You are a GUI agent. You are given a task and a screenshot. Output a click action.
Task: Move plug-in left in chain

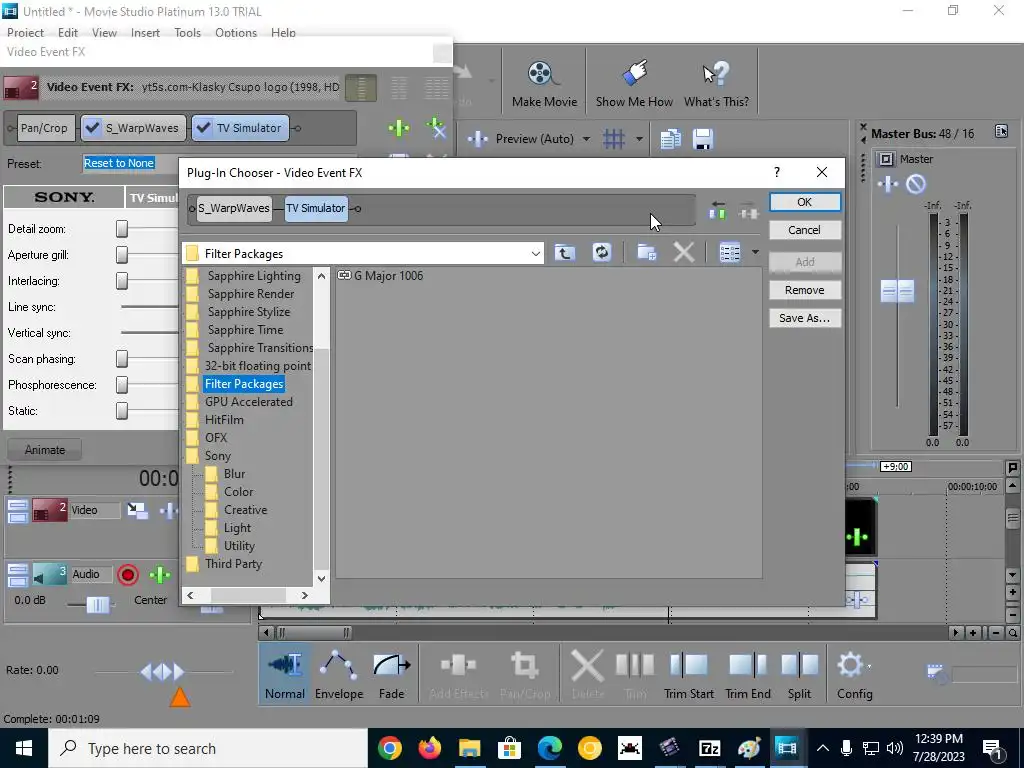[717, 210]
